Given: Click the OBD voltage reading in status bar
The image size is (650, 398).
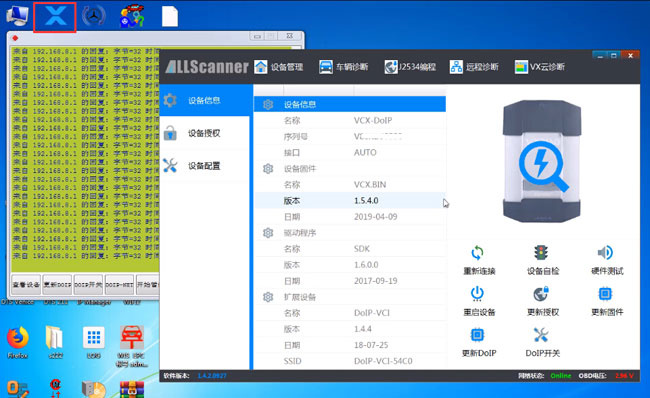Looking at the screenshot, I should click(x=624, y=376).
